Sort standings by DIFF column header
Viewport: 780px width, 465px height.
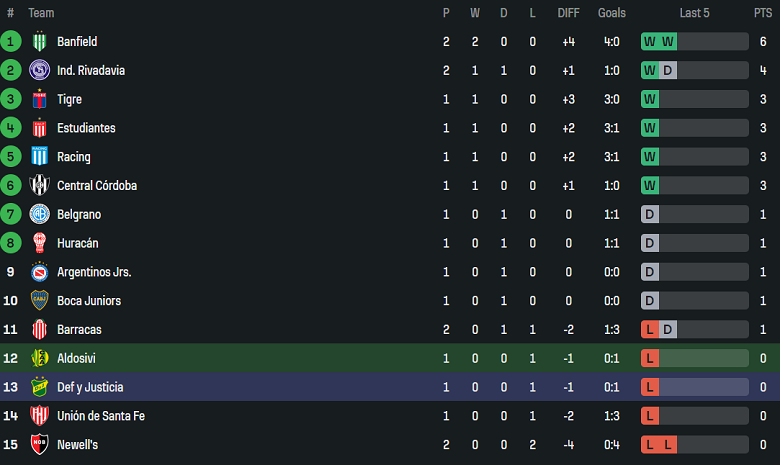coord(567,13)
